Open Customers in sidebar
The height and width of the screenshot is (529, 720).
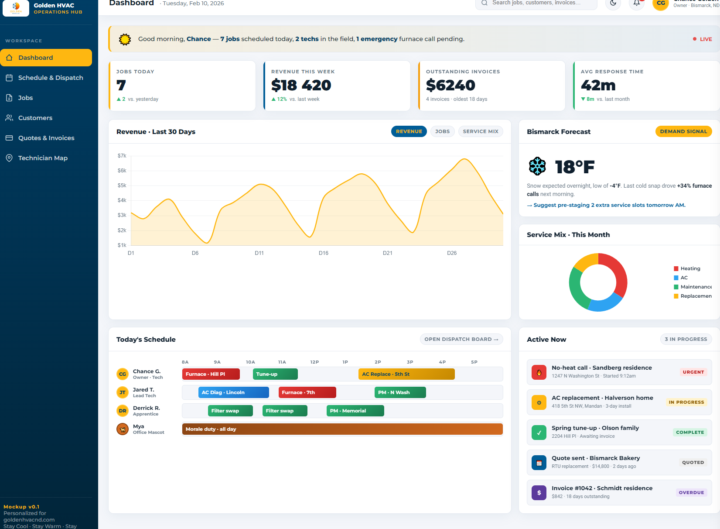[x=46, y=118]
